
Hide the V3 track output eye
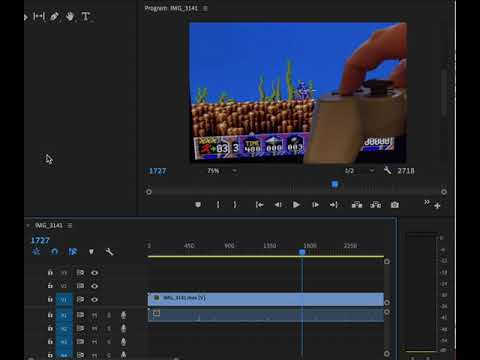(95, 273)
